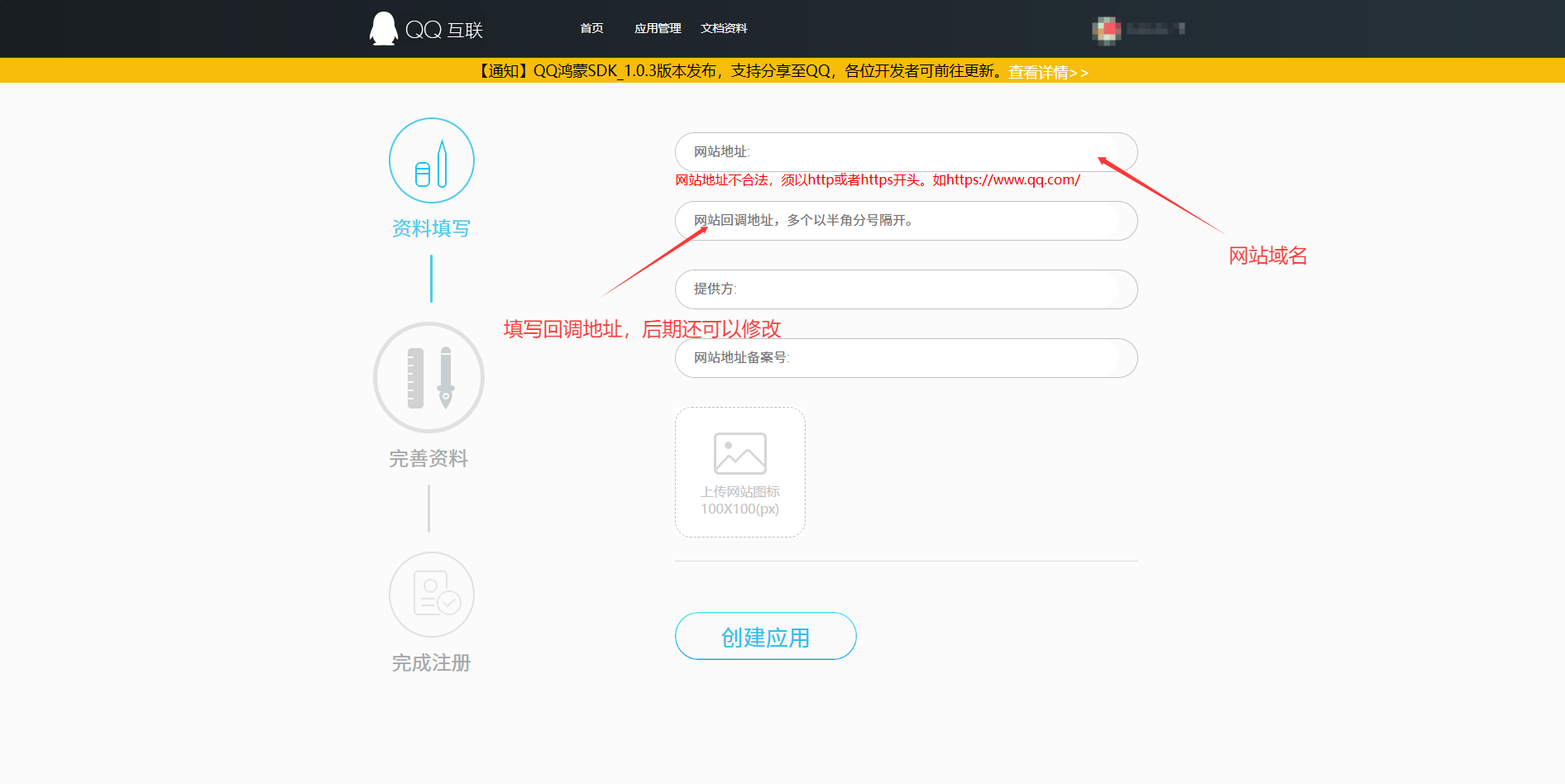Click the 完成注册 step circle icon
This screenshot has width=1565, height=784.
[431, 594]
